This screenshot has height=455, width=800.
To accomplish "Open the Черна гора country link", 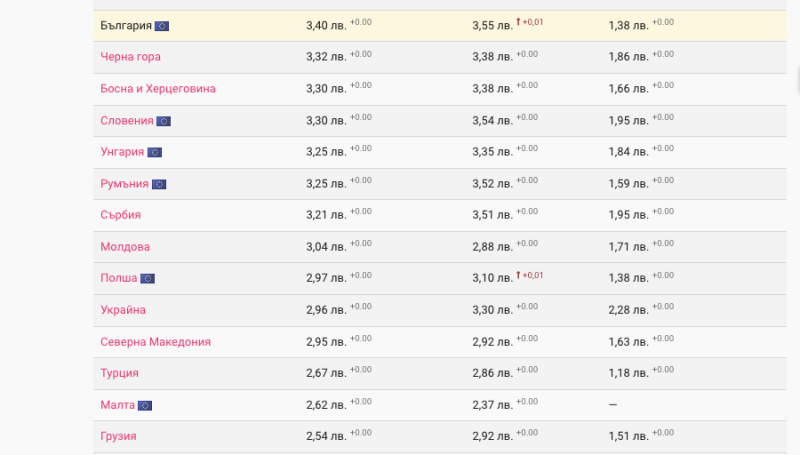I will pyautogui.click(x=130, y=57).
